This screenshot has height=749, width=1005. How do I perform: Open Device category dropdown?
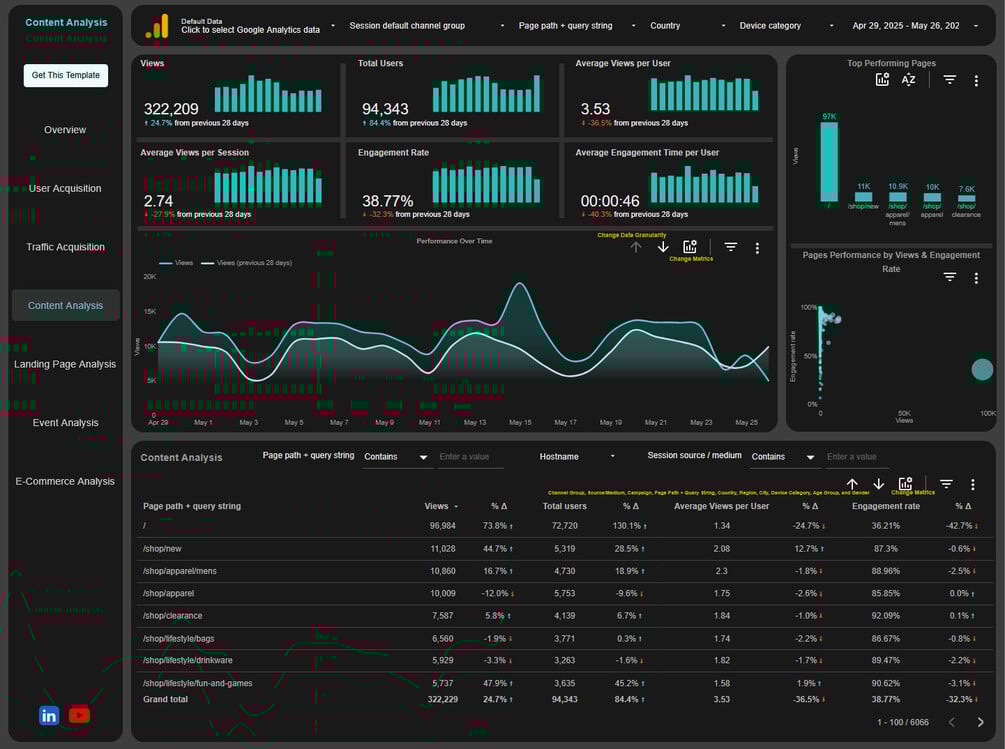[x=786, y=26]
